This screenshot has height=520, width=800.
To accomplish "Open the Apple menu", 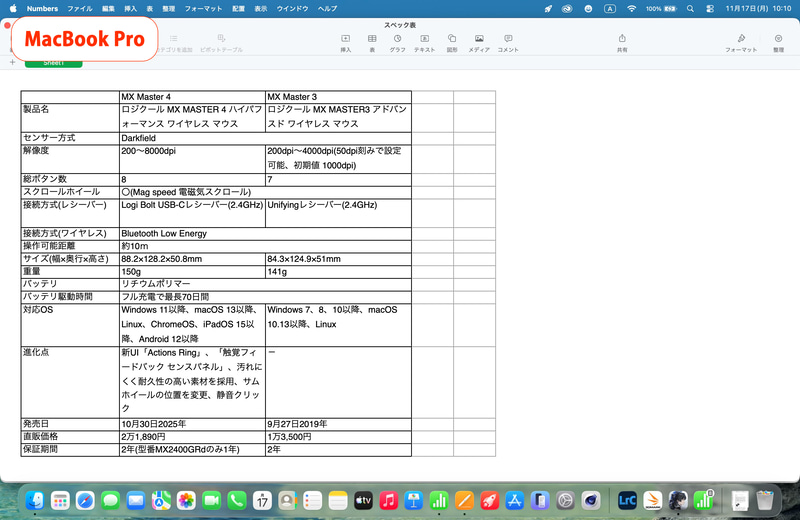I will pos(13,8).
